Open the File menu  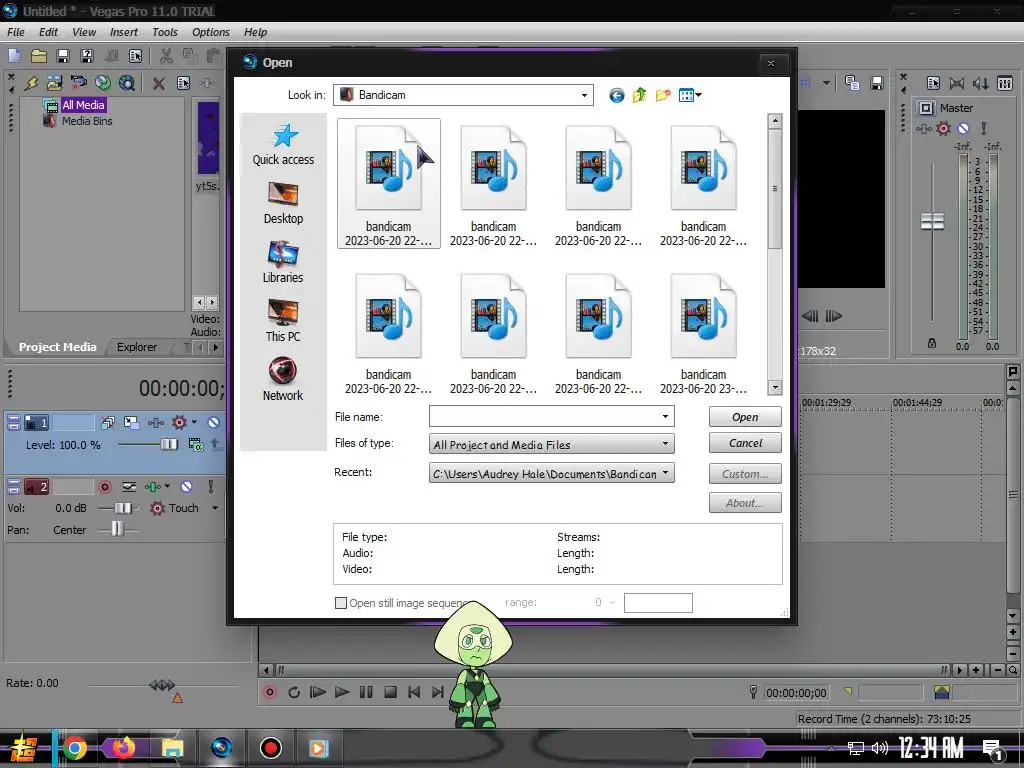[x=16, y=32]
